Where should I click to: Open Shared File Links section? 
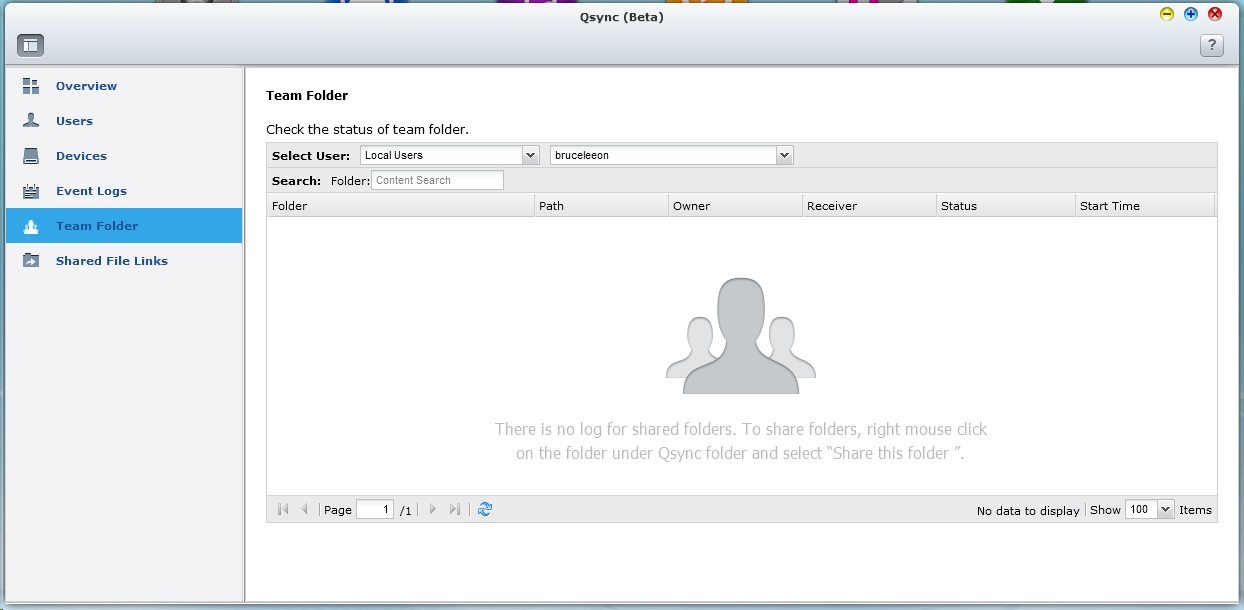[x=124, y=261]
